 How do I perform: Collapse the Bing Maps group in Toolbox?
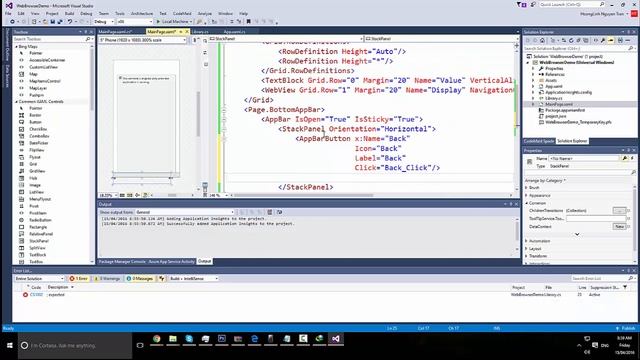point(16,47)
